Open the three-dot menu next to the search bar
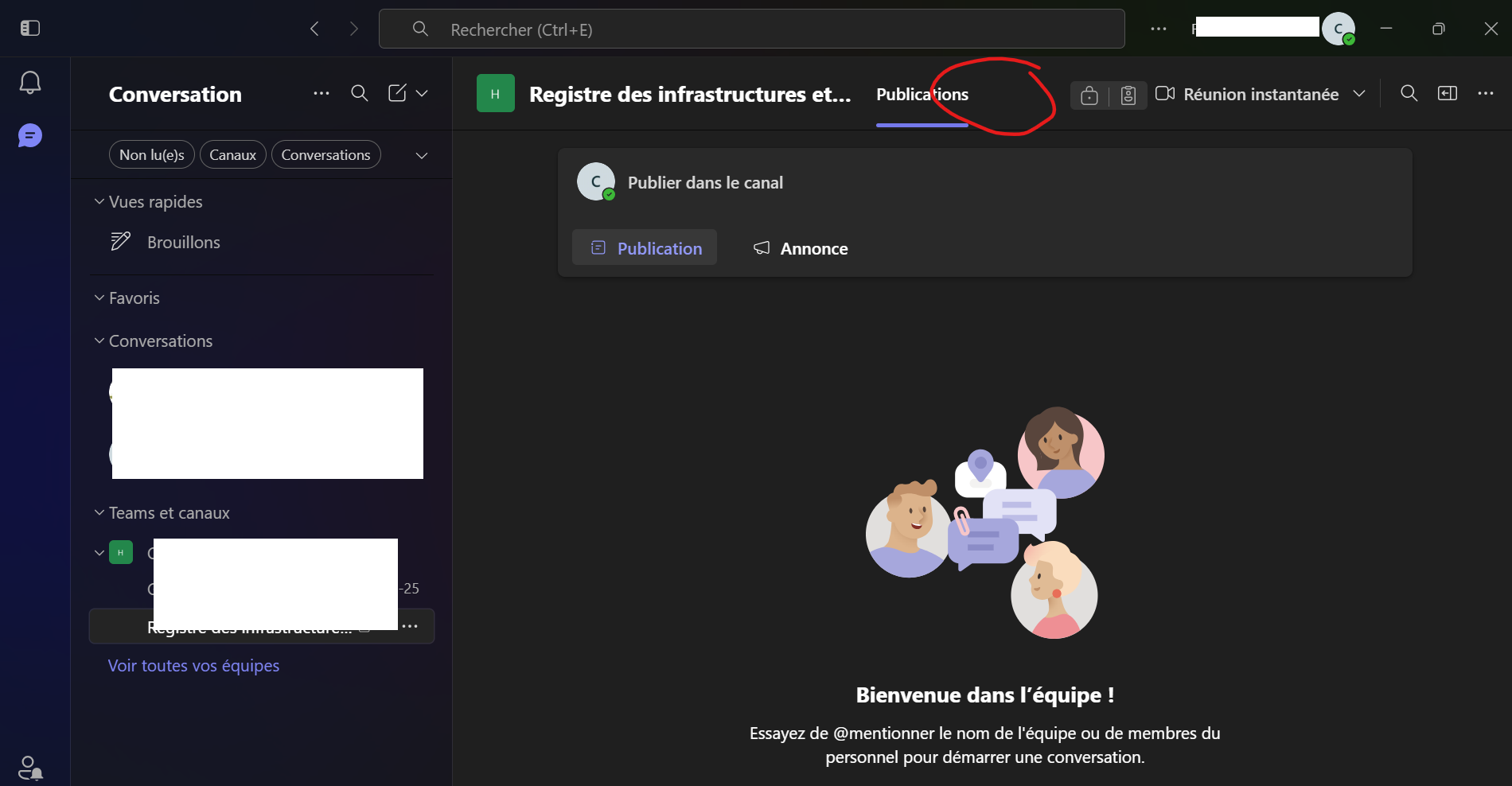The image size is (1512, 786). (1159, 29)
